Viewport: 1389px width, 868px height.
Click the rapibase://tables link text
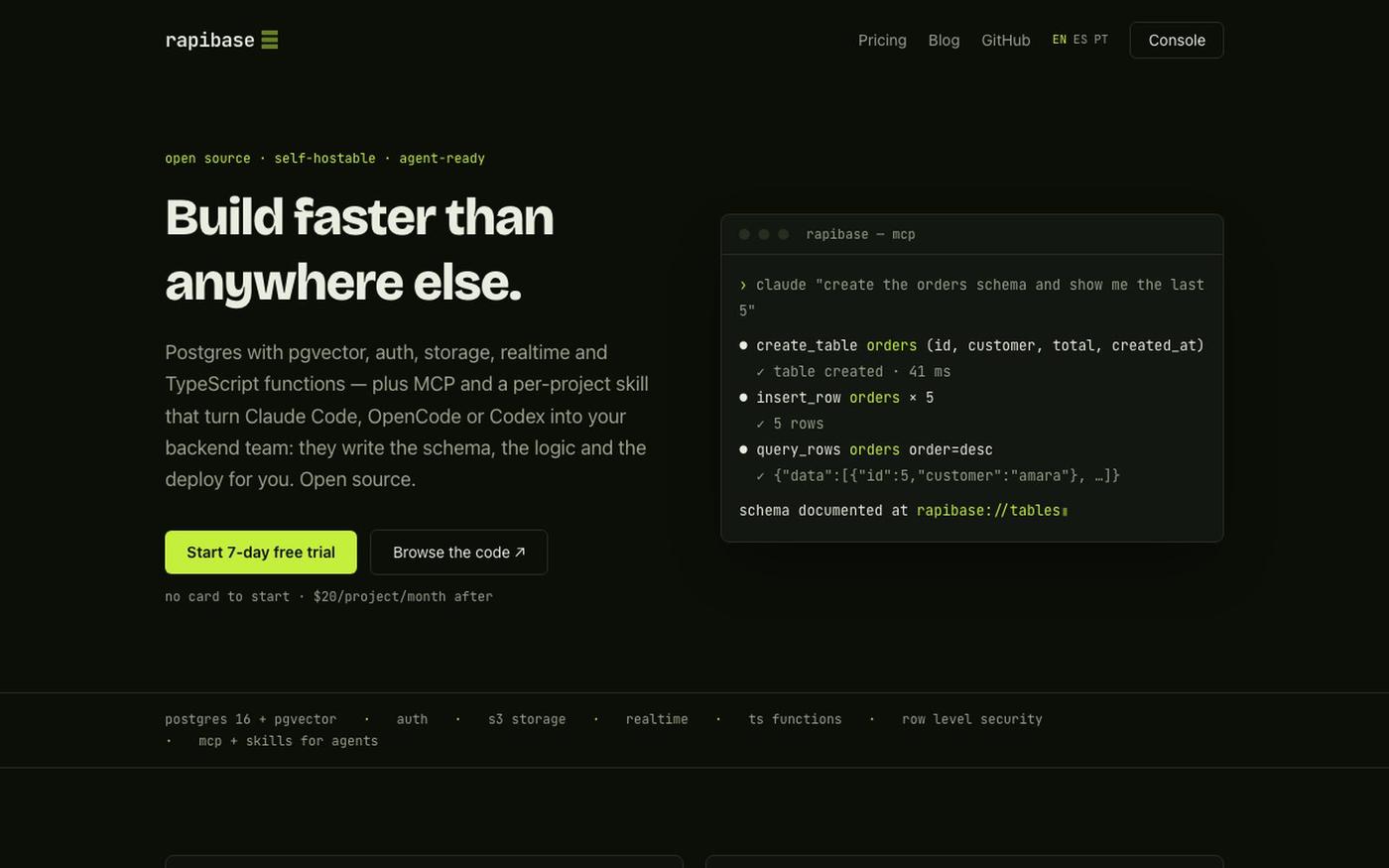tap(988, 511)
